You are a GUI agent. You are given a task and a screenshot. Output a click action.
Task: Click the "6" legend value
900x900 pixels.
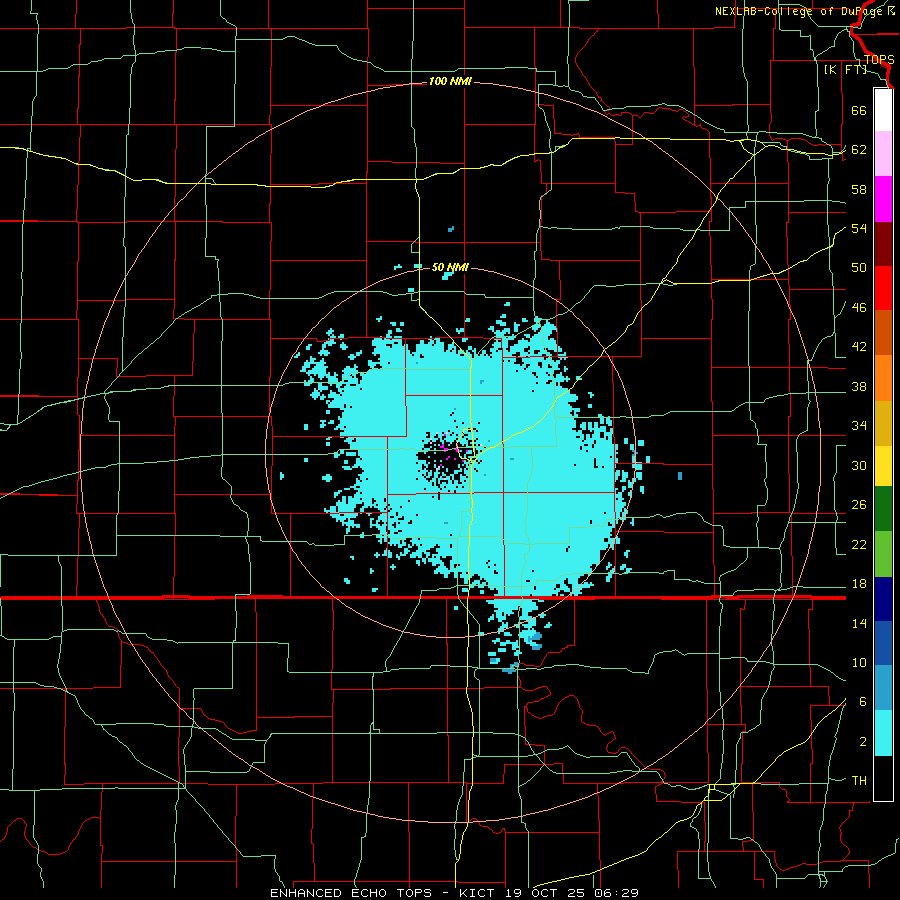[863, 702]
